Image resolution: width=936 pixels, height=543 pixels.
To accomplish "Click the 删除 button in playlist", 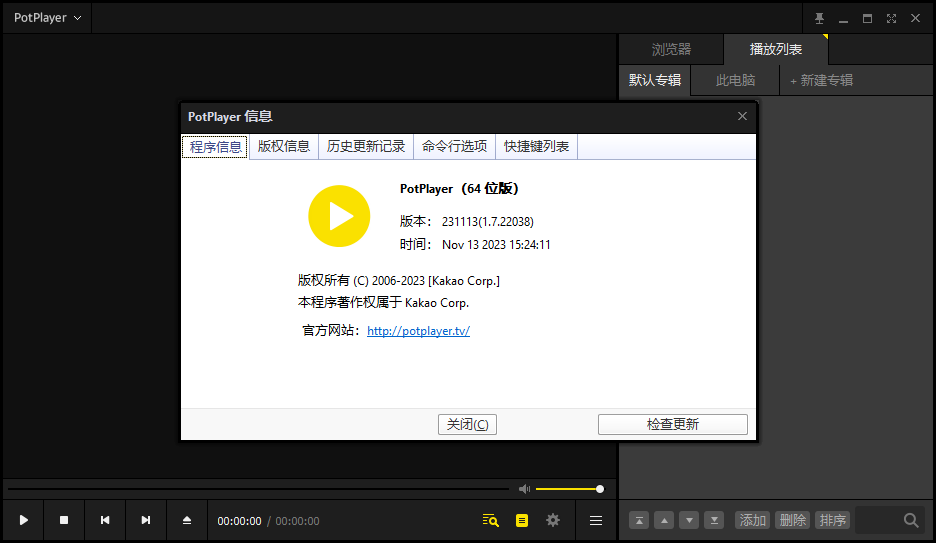I will pyautogui.click(x=793, y=520).
